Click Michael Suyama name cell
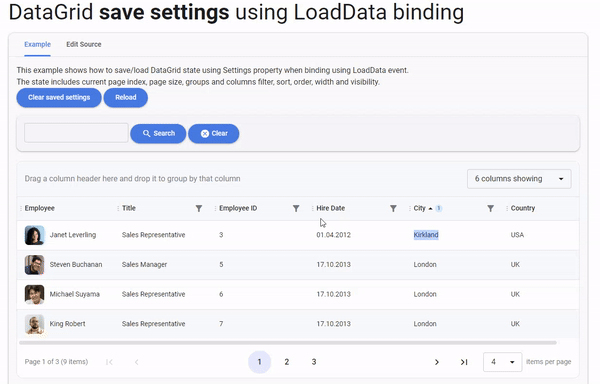 75,294
